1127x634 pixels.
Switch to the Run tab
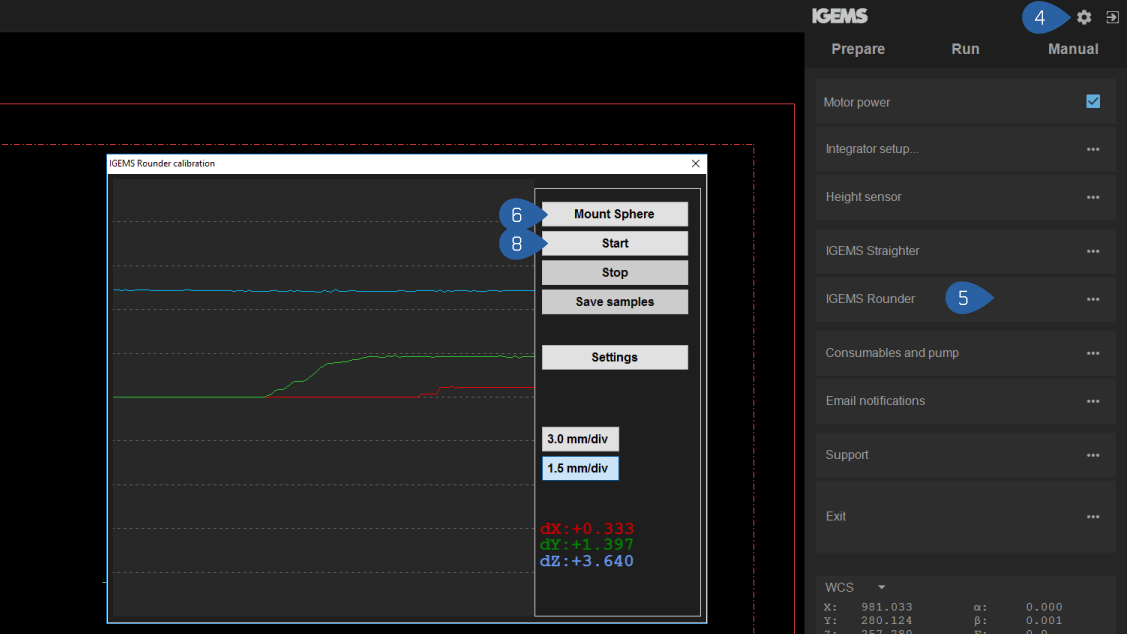965,49
